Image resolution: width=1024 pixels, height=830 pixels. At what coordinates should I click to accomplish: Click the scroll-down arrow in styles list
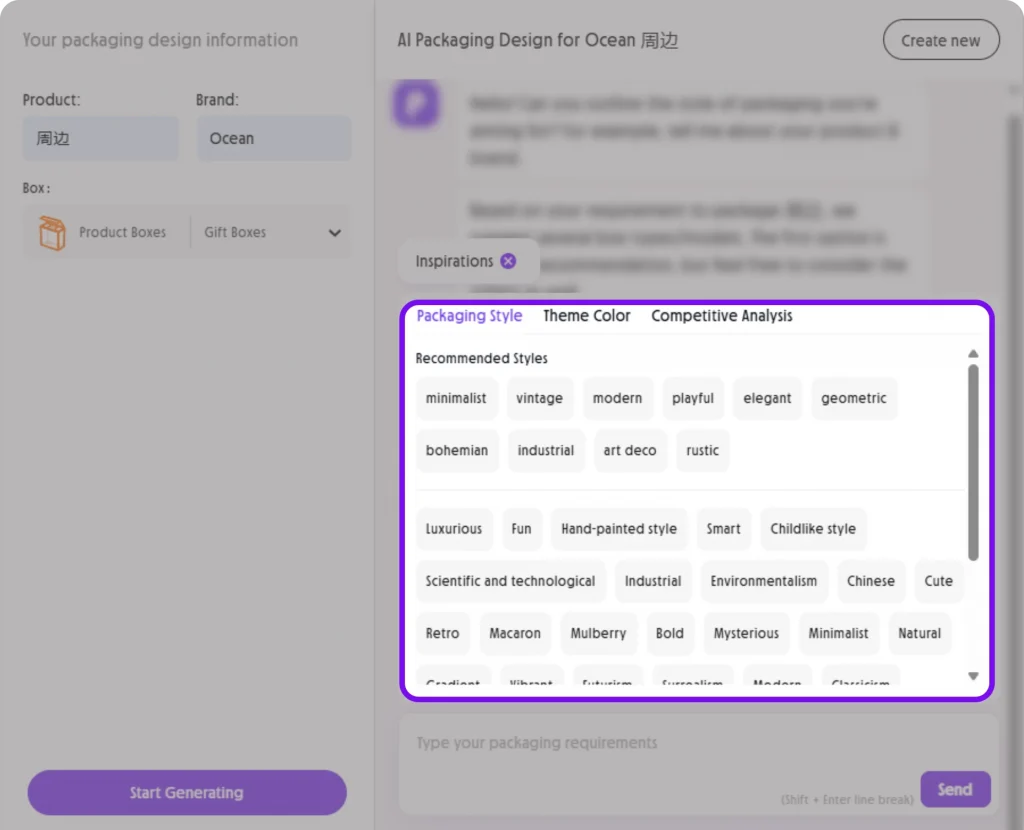click(x=973, y=676)
